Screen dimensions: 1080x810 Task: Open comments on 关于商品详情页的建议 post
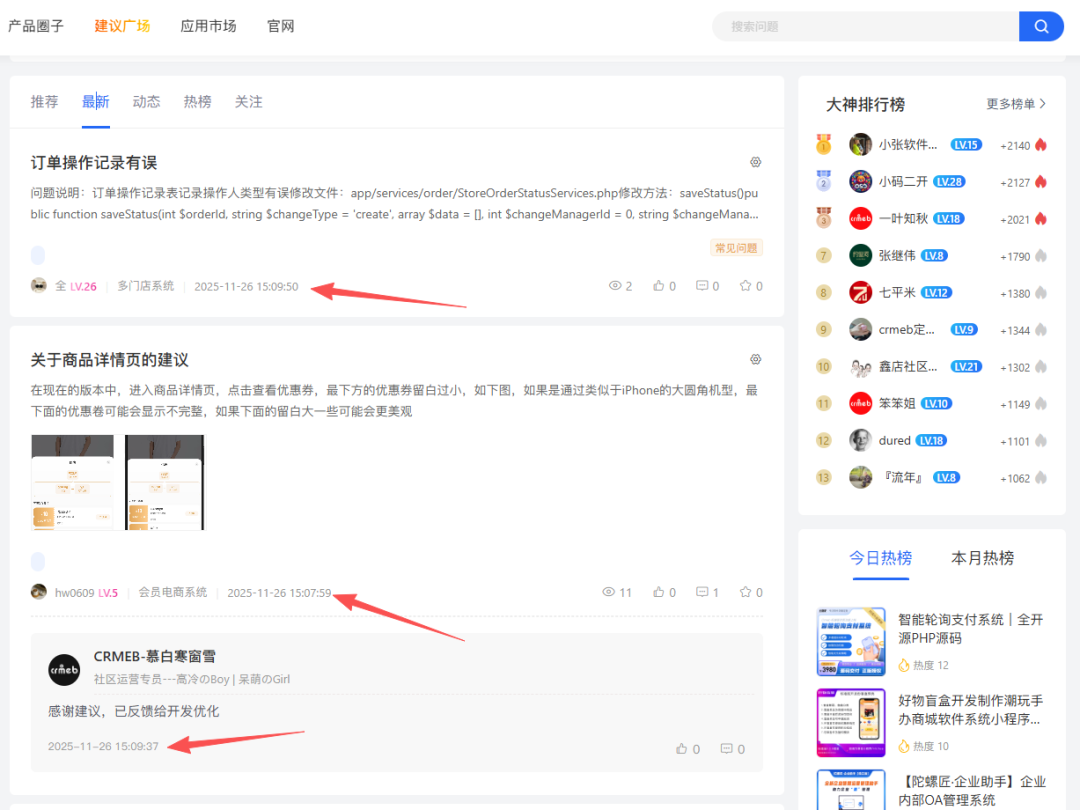point(707,592)
